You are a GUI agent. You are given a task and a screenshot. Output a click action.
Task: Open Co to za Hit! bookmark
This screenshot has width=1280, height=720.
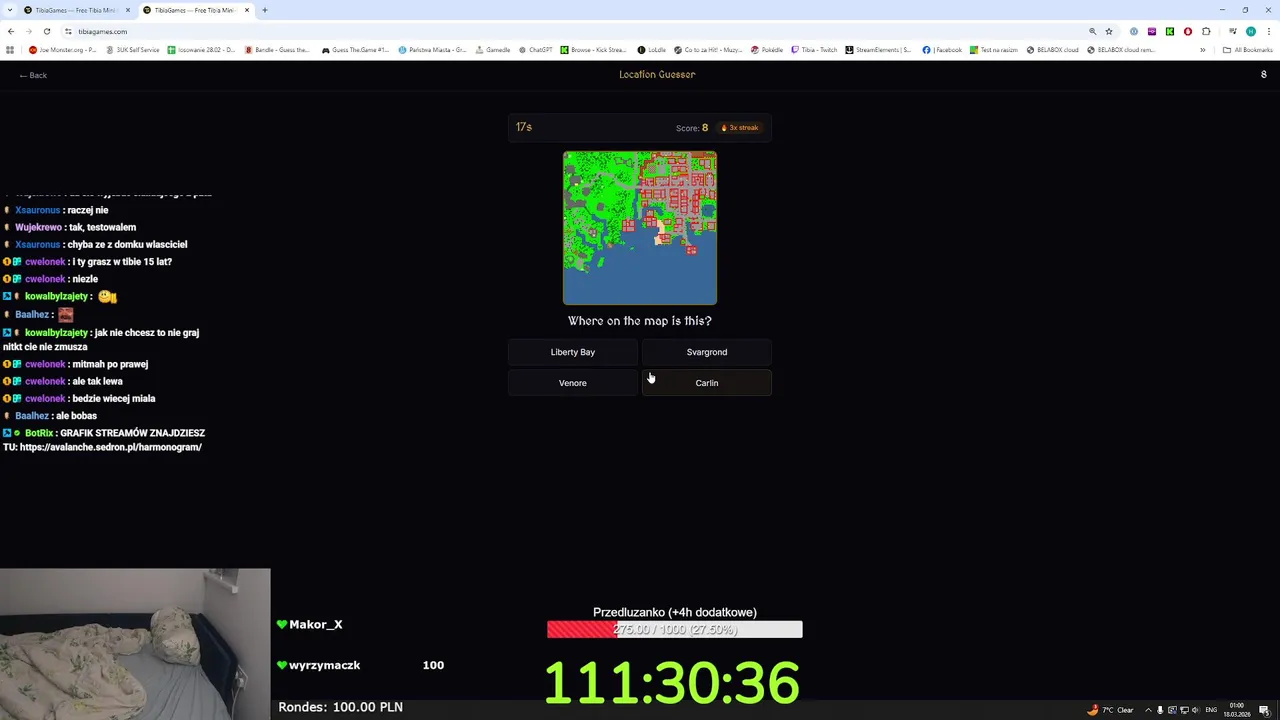click(x=708, y=50)
